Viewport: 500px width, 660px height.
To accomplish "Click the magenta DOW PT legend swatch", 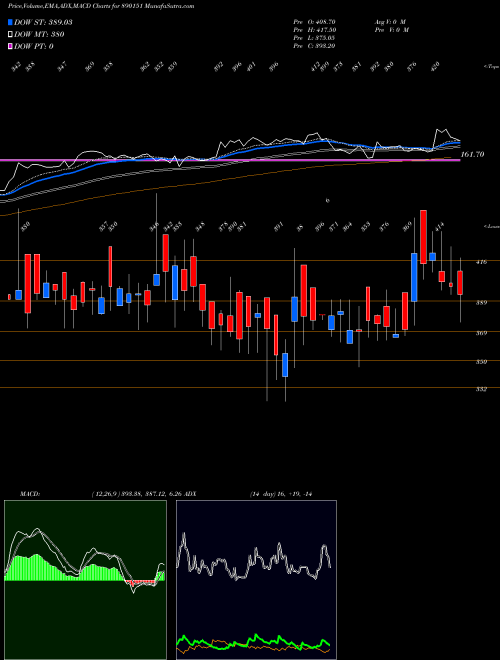I will coord(10,46).
